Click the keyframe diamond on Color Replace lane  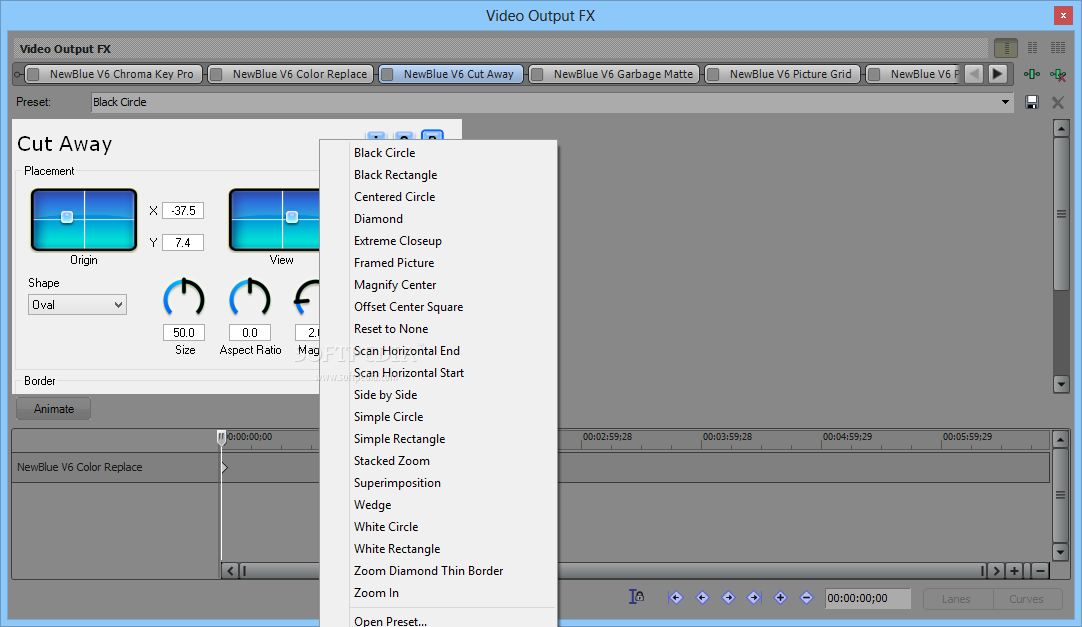[x=224, y=468]
